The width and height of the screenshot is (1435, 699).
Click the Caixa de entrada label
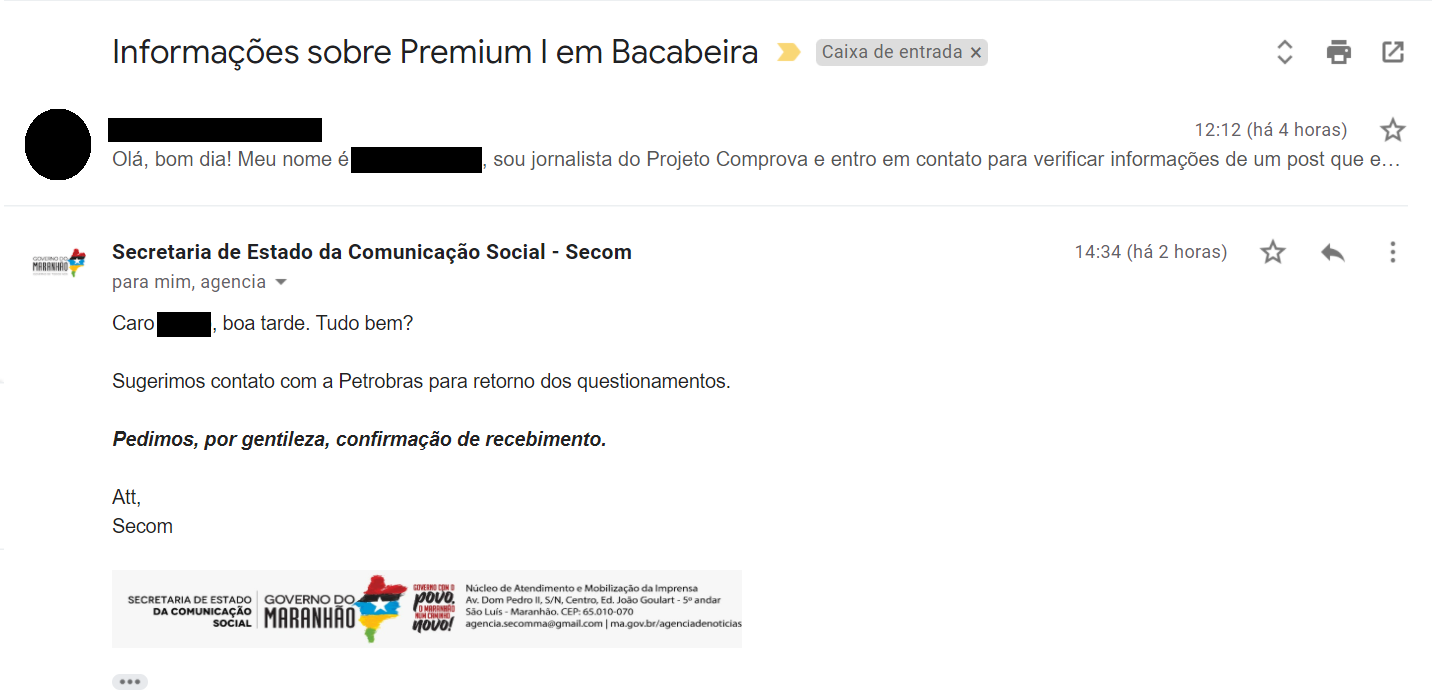(x=892, y=52)
